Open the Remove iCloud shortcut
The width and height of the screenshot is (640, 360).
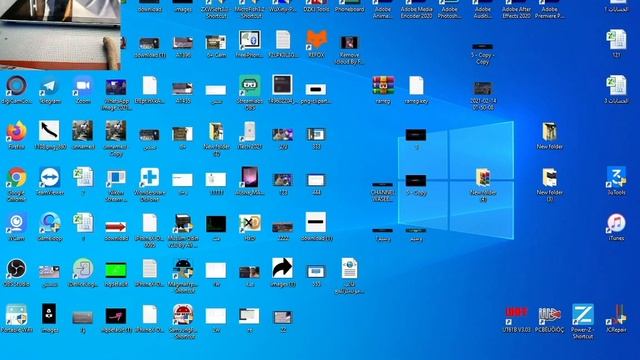pos(349,42)
